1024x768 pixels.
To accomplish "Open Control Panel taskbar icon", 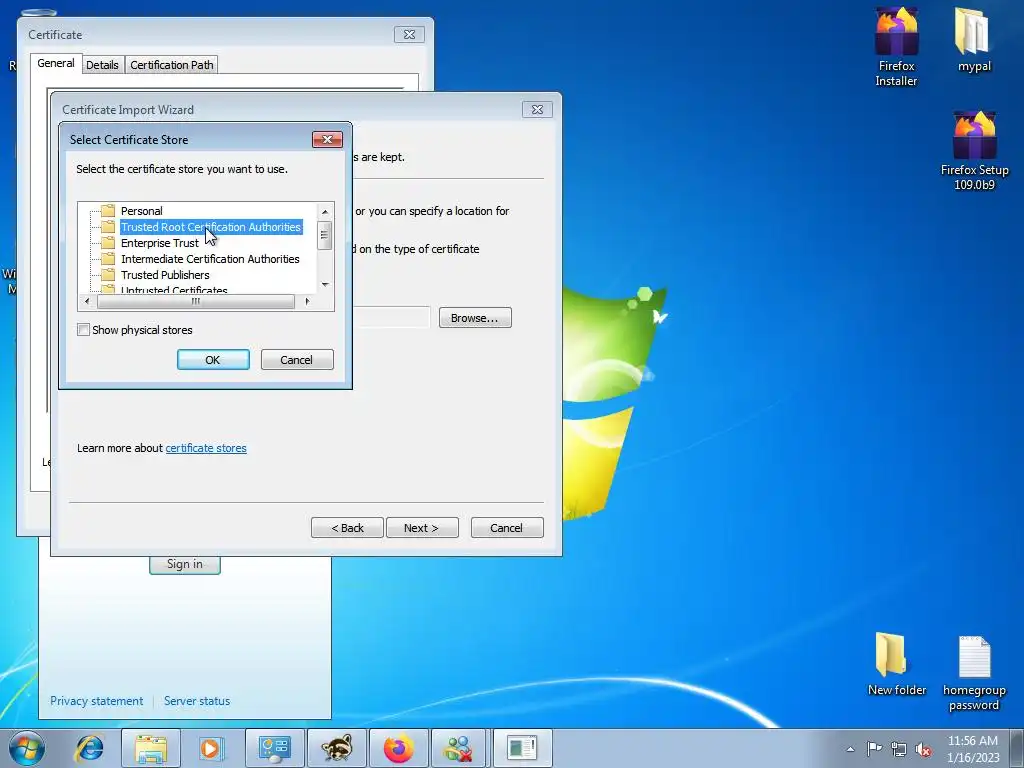I will tap(274, 748).
